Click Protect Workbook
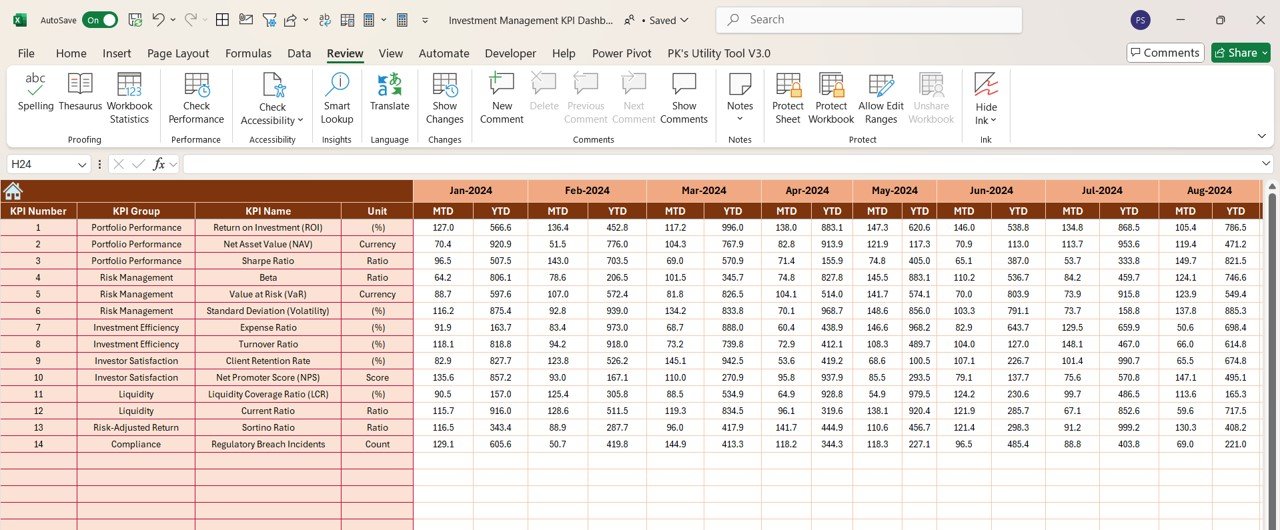The height and width of the screenshot is (530, 1280). (831, 99)
